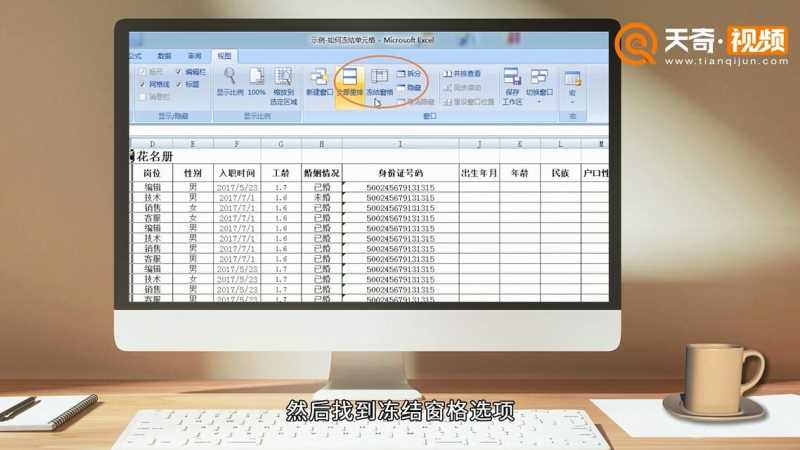Toggle the Headings (标题) checkbox
Screen dimensions: 800x450
[188, 84]
